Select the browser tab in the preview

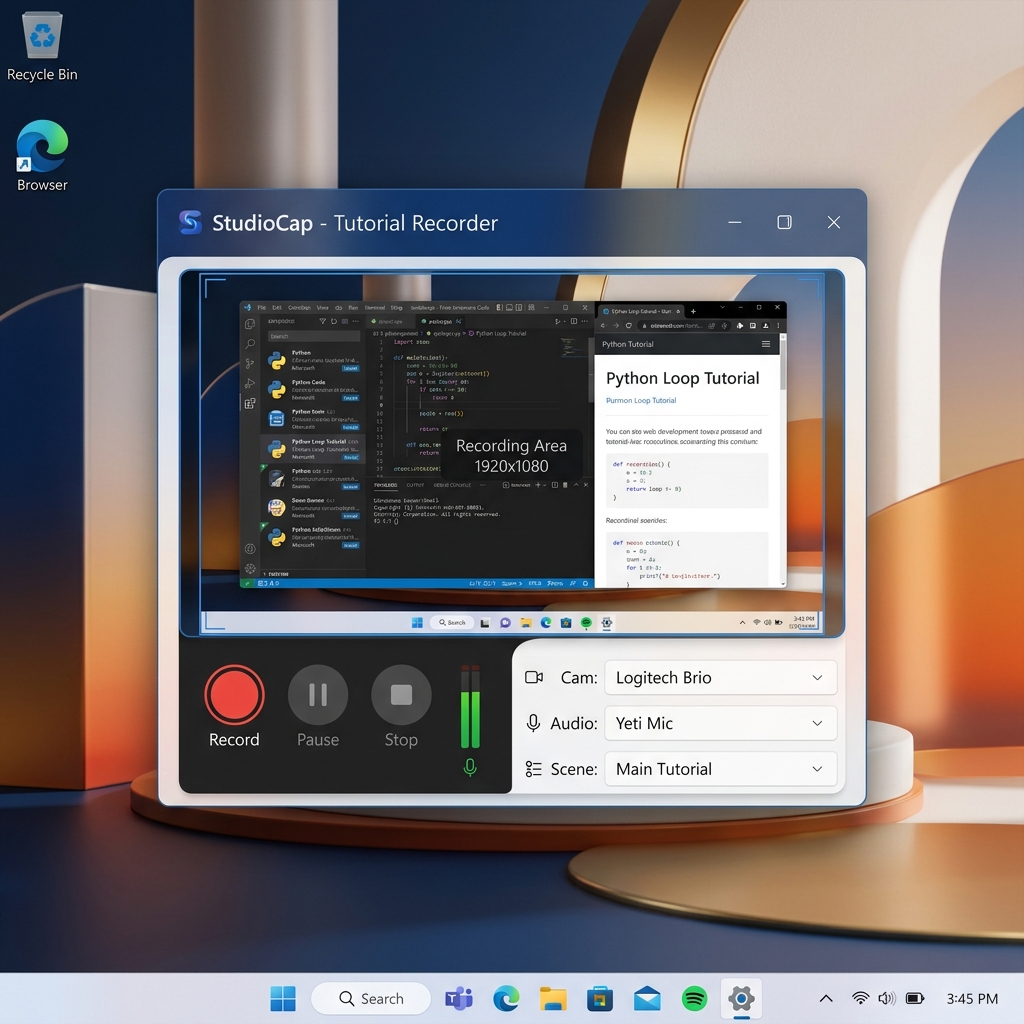(641, 312)
